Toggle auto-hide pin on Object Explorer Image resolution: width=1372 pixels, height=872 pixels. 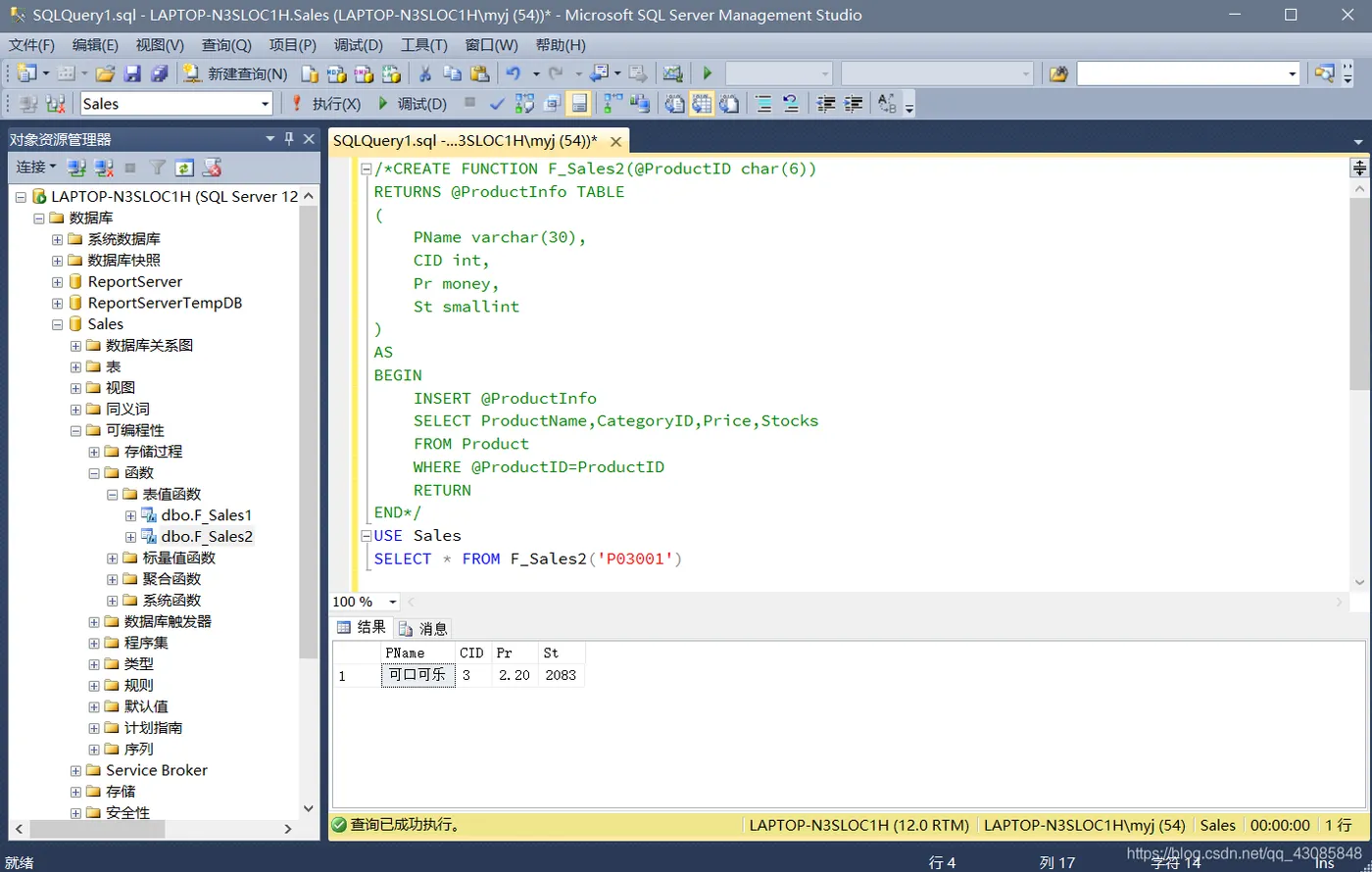289,139
